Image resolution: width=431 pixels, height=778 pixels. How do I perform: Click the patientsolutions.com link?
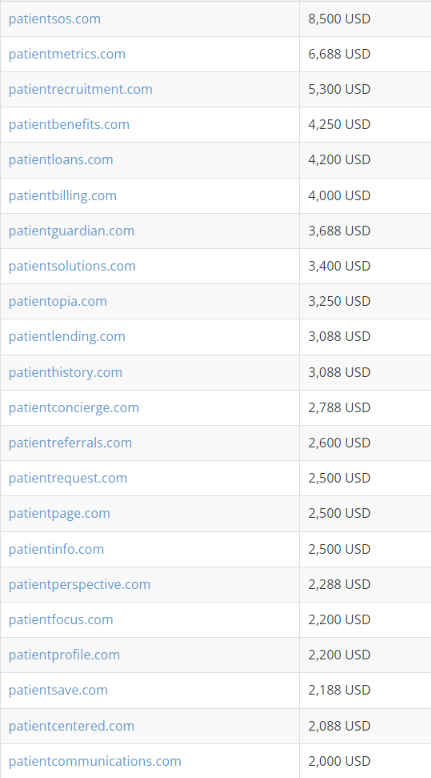(72, 266)
